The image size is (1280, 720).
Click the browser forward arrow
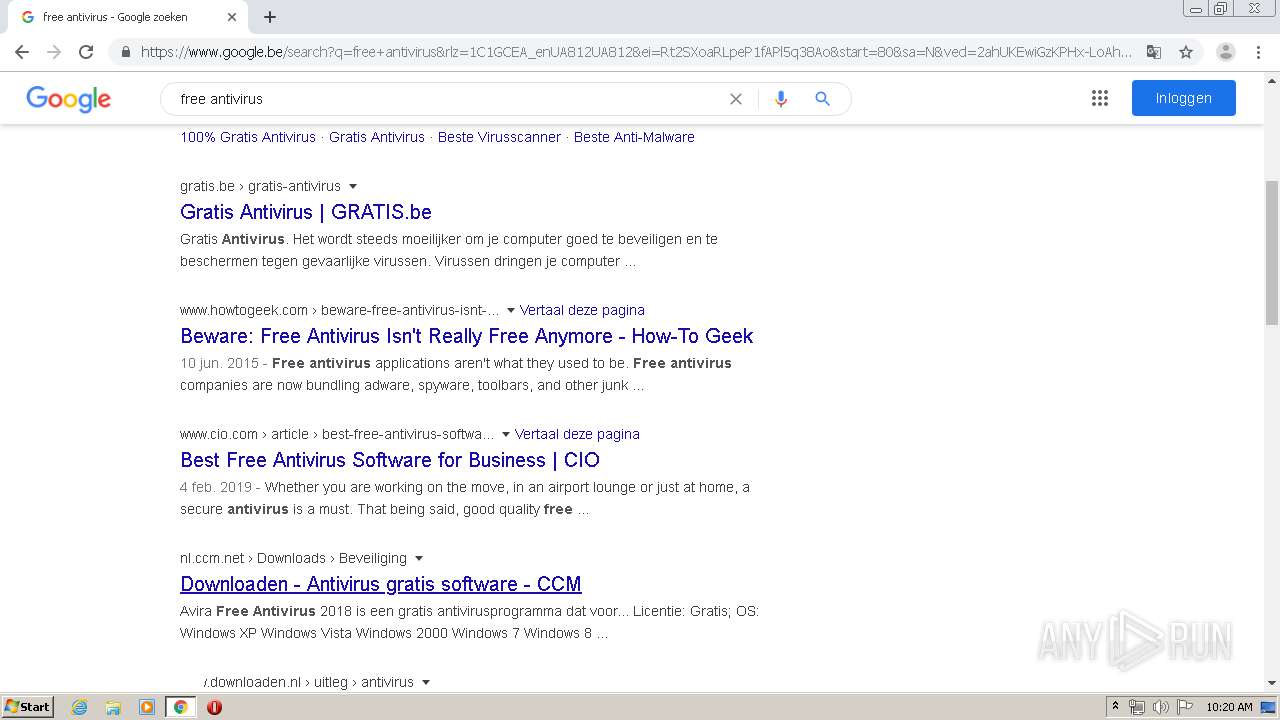click(54, 52)
